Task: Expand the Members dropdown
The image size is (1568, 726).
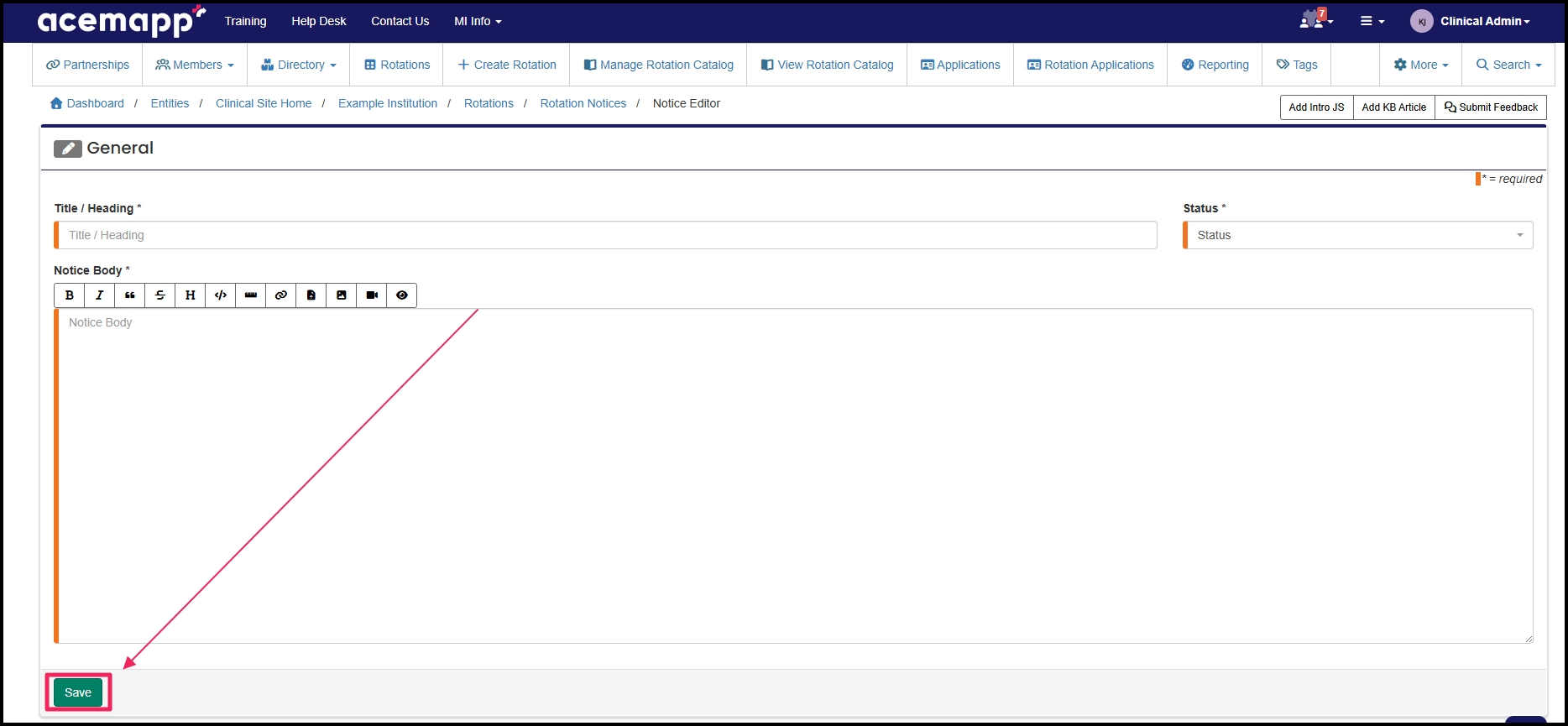Action: [x=195, y=65]
